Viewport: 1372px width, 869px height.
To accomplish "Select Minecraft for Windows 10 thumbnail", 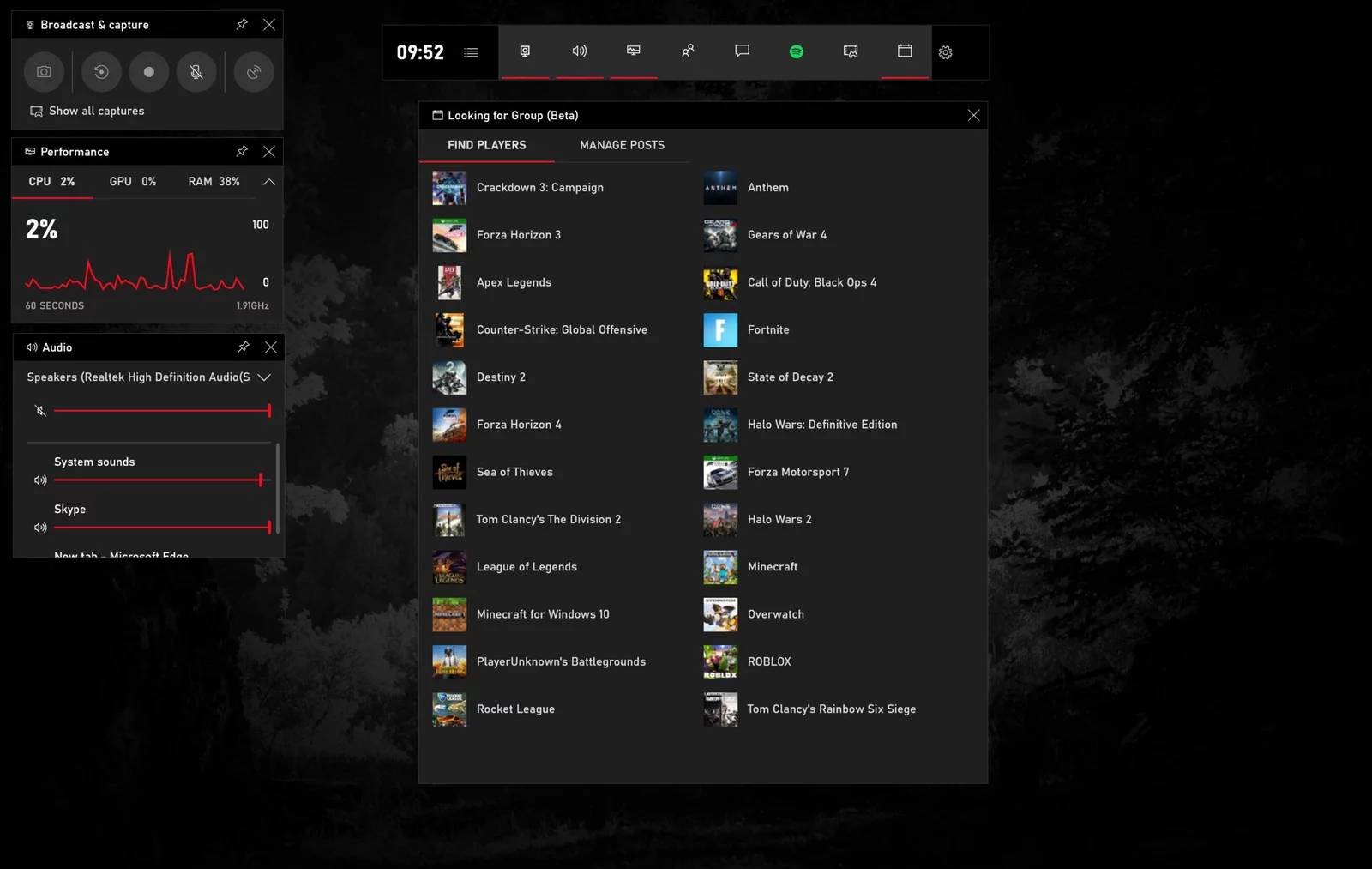I will [x=449, y=614].
